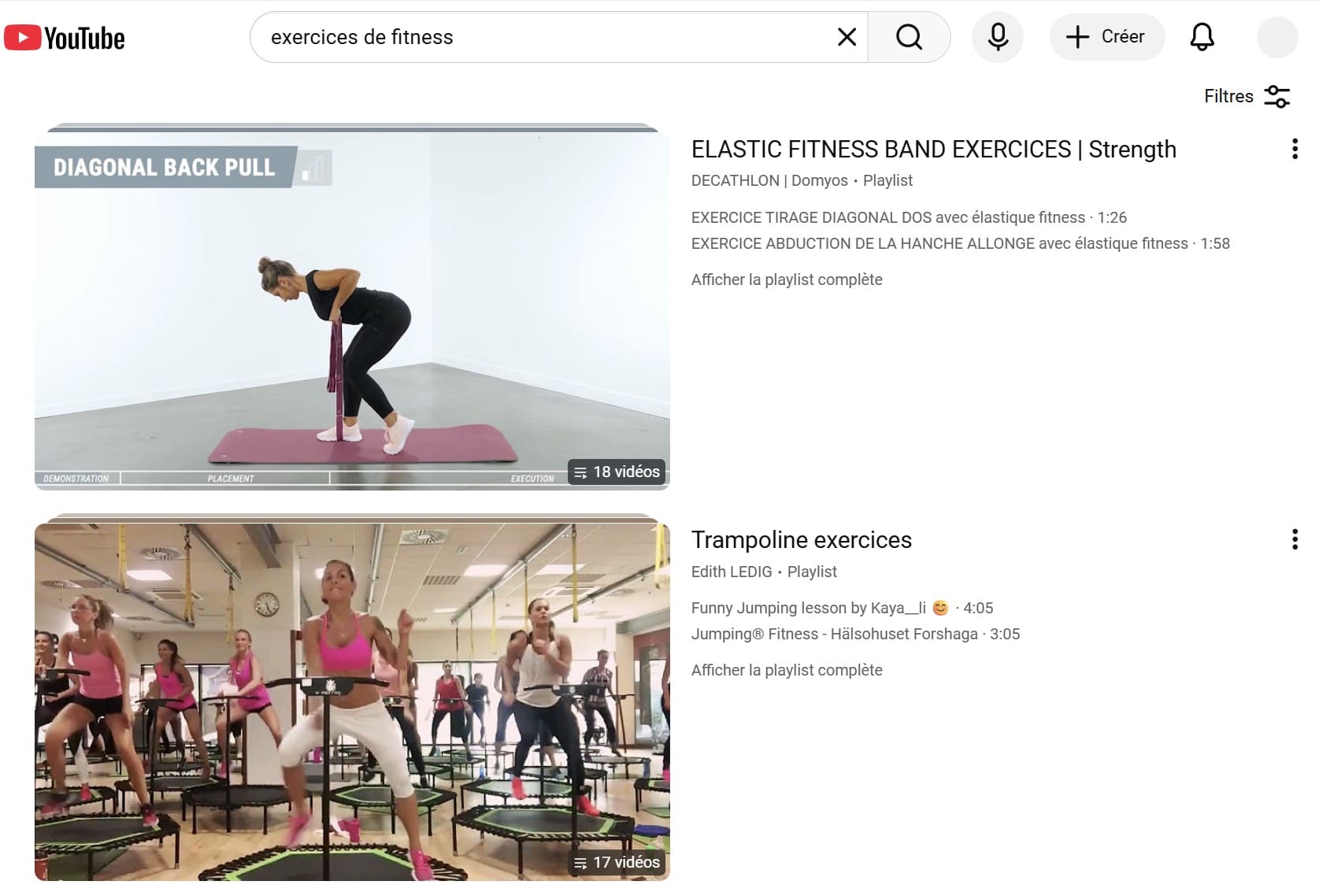Click the magnifying glass search button
The height and width of the screenshot is (896, 1319).
coord(909,37)
